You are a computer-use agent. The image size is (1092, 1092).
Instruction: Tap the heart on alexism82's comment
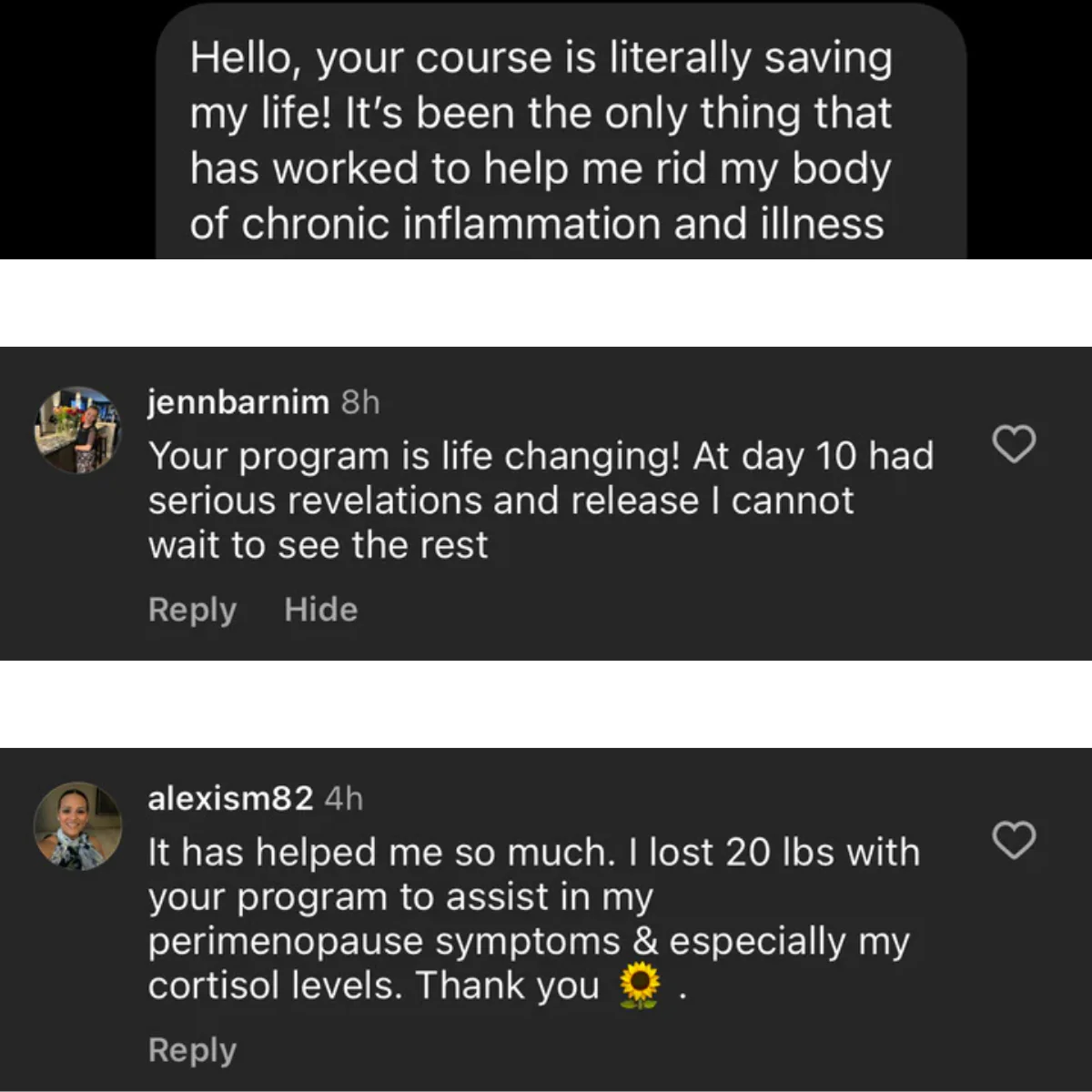1013,840
